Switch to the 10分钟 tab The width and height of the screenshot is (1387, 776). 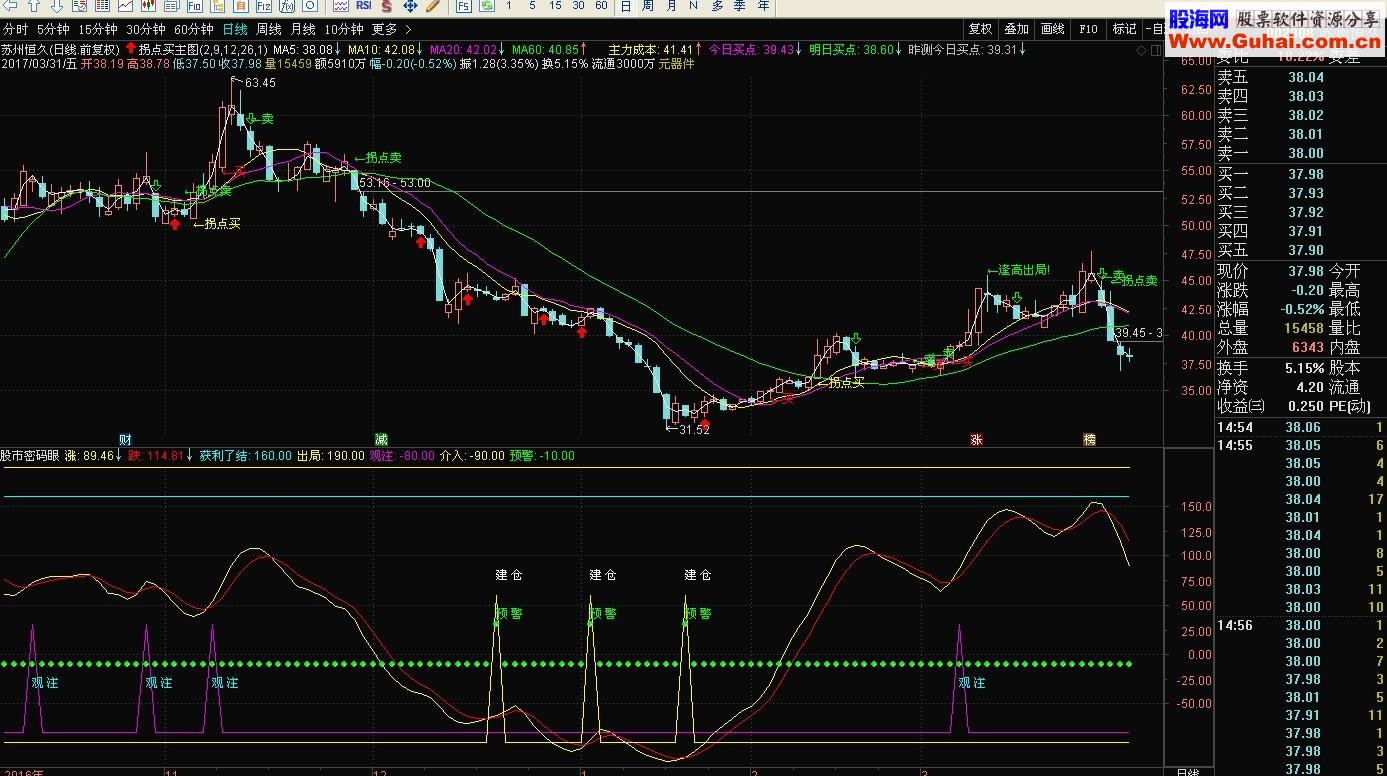pos(344,29)
